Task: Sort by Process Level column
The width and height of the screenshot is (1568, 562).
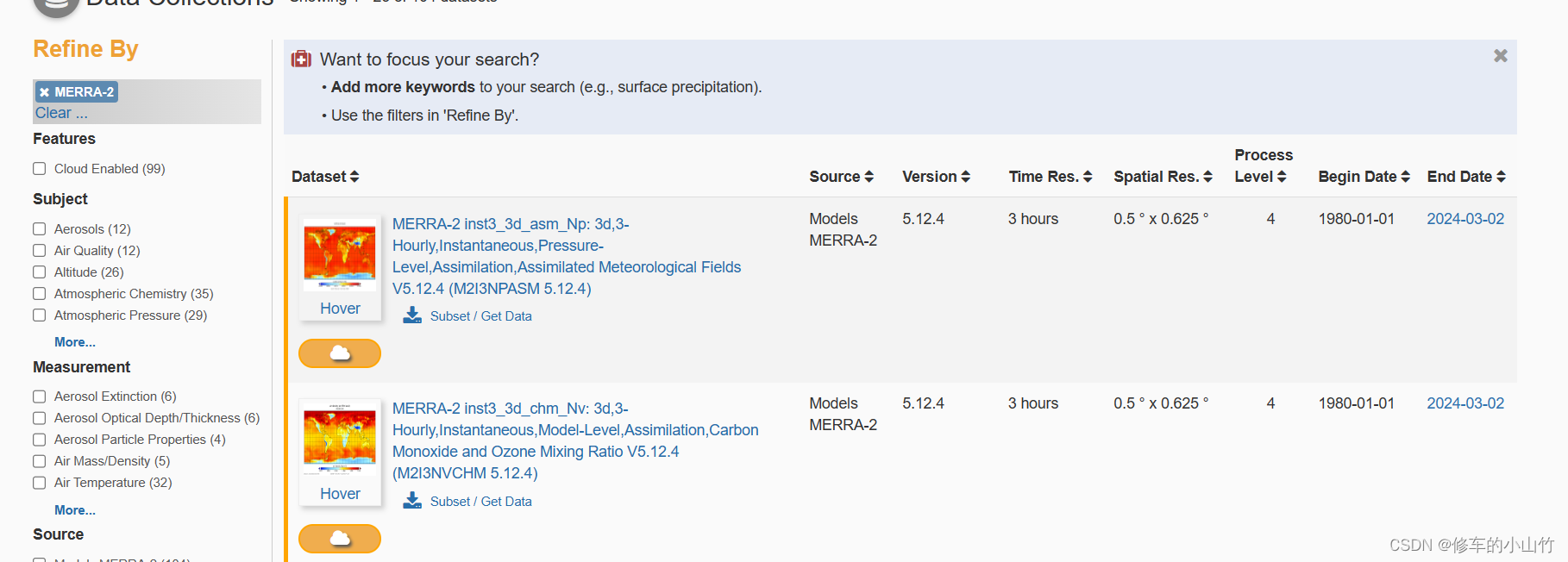Action: (x=1264, y=165)
